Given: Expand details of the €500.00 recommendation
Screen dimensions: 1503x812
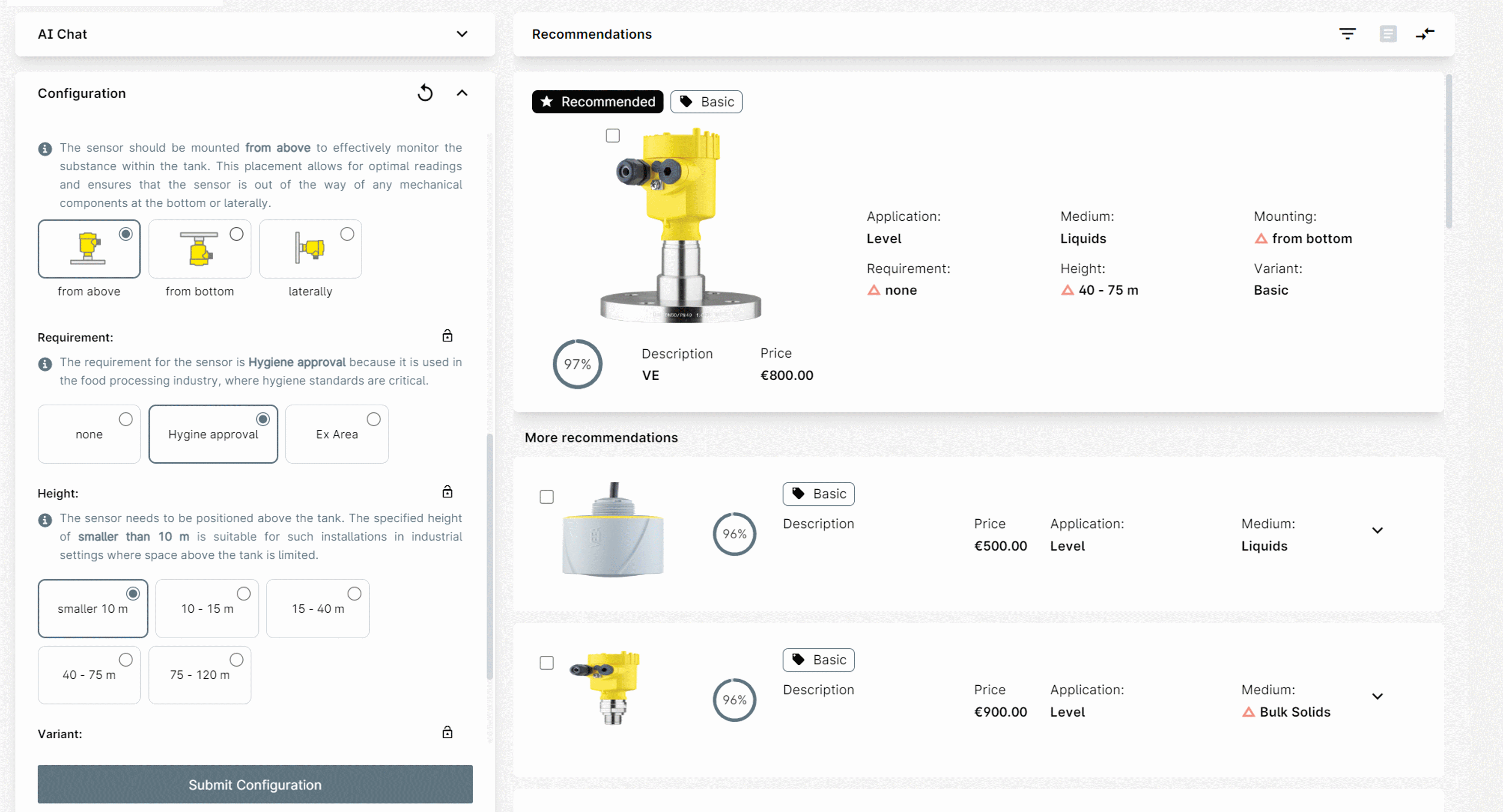Looking at the screenshot, I should point(1377,530).
